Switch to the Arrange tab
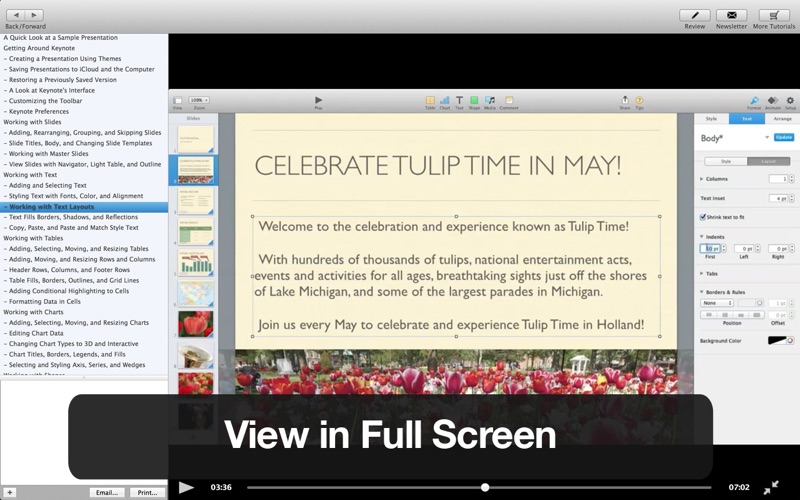The image size is (800, 500). pyautogui.click(x=782, y=119)
